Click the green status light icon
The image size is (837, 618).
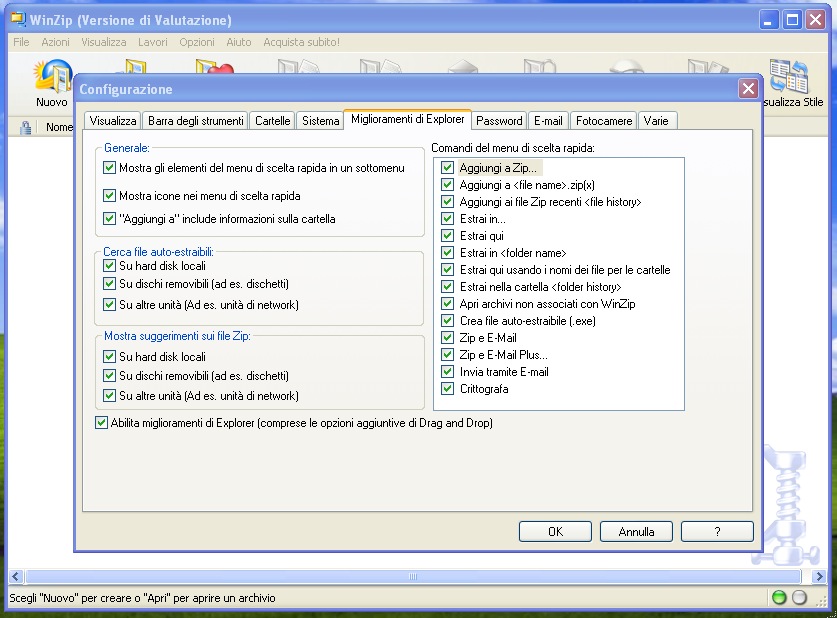click(779, 598)
